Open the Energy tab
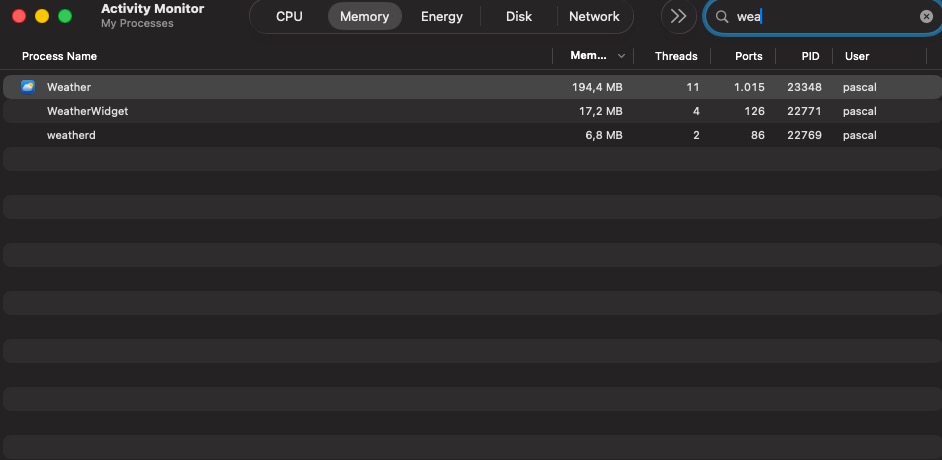The height and width of the screenshot is (460, 942). point(442,16)
